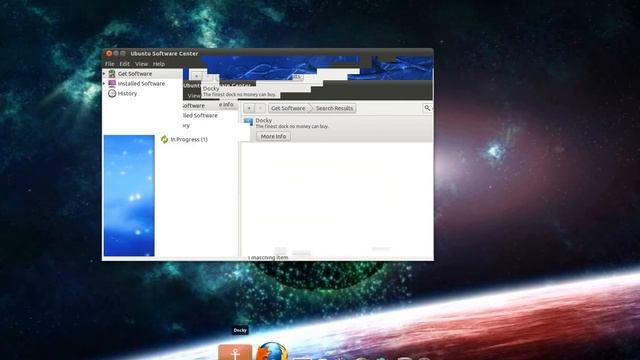
Task: Click the Docky anchor icon in dock
Action: coord(235,353)
